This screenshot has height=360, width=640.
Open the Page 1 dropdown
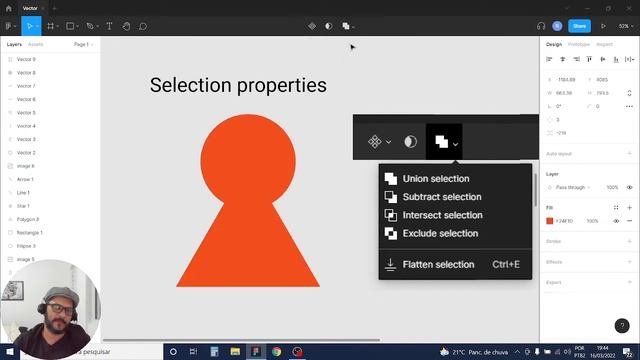[83, 44]
